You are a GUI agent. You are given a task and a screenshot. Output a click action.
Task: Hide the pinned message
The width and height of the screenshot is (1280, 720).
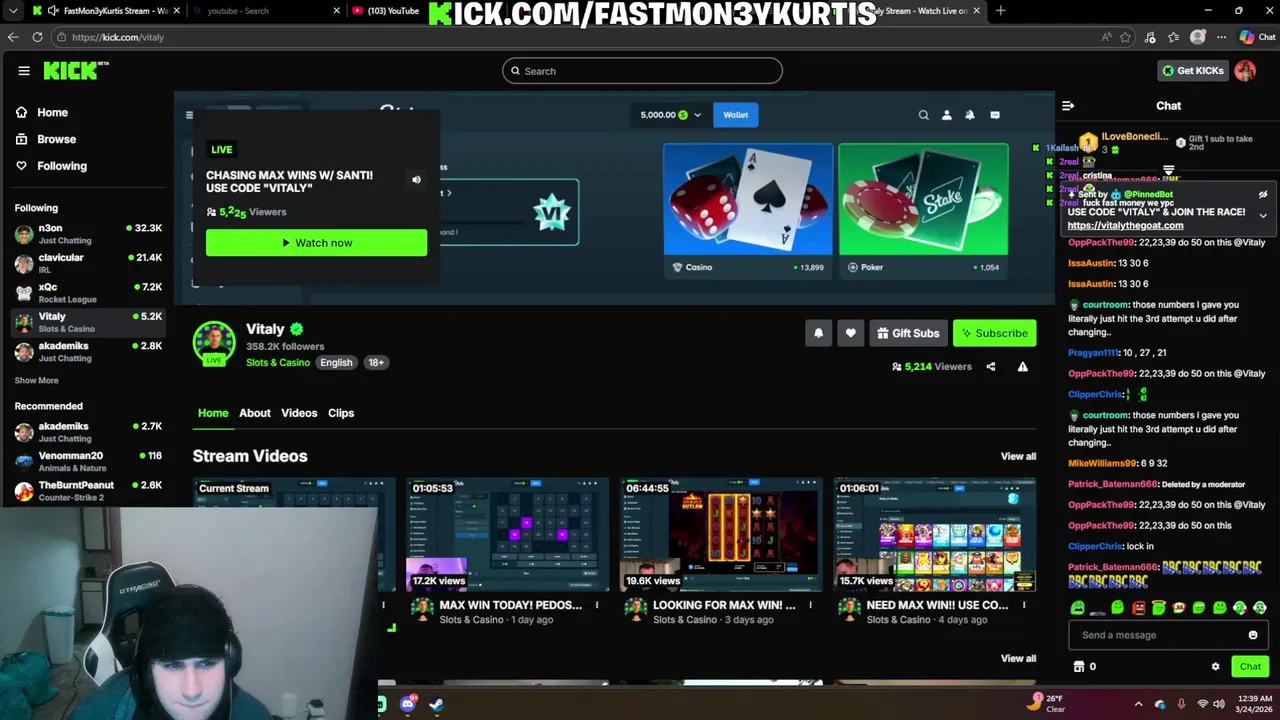coord(1263,195)
